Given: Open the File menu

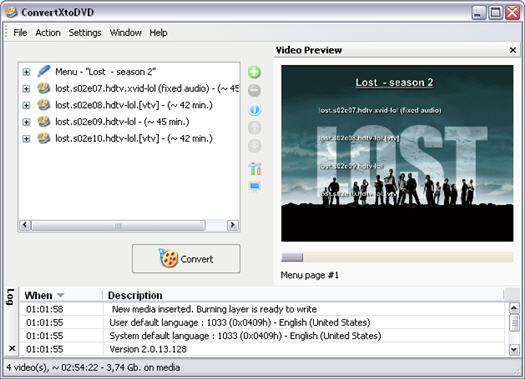Looking at the screenshot, I should [20, 32].
